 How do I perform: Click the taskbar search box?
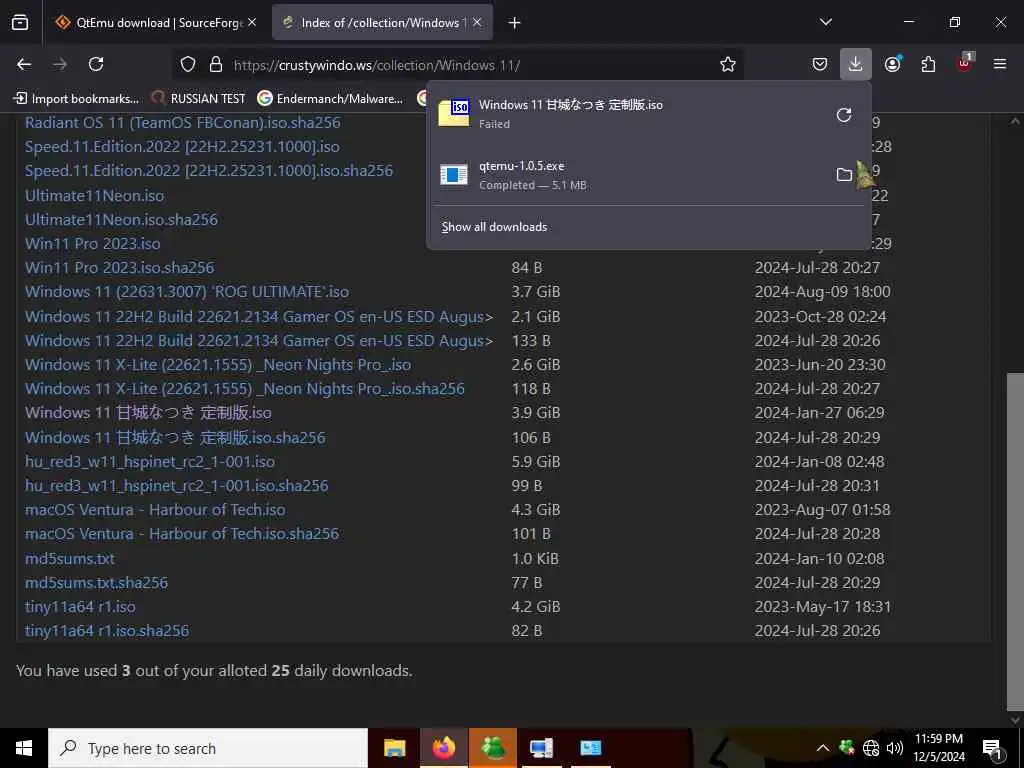pyautogui.click(x=208, y=748)
